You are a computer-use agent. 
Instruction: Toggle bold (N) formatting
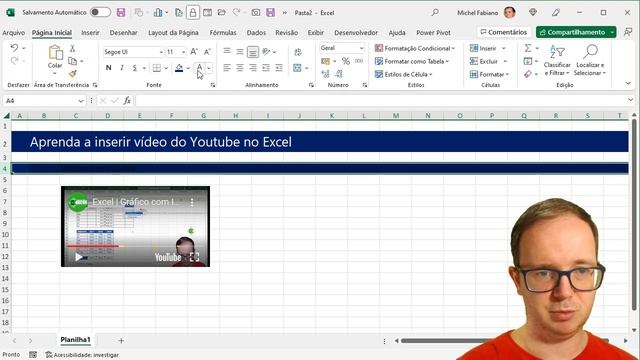(108, 68)
